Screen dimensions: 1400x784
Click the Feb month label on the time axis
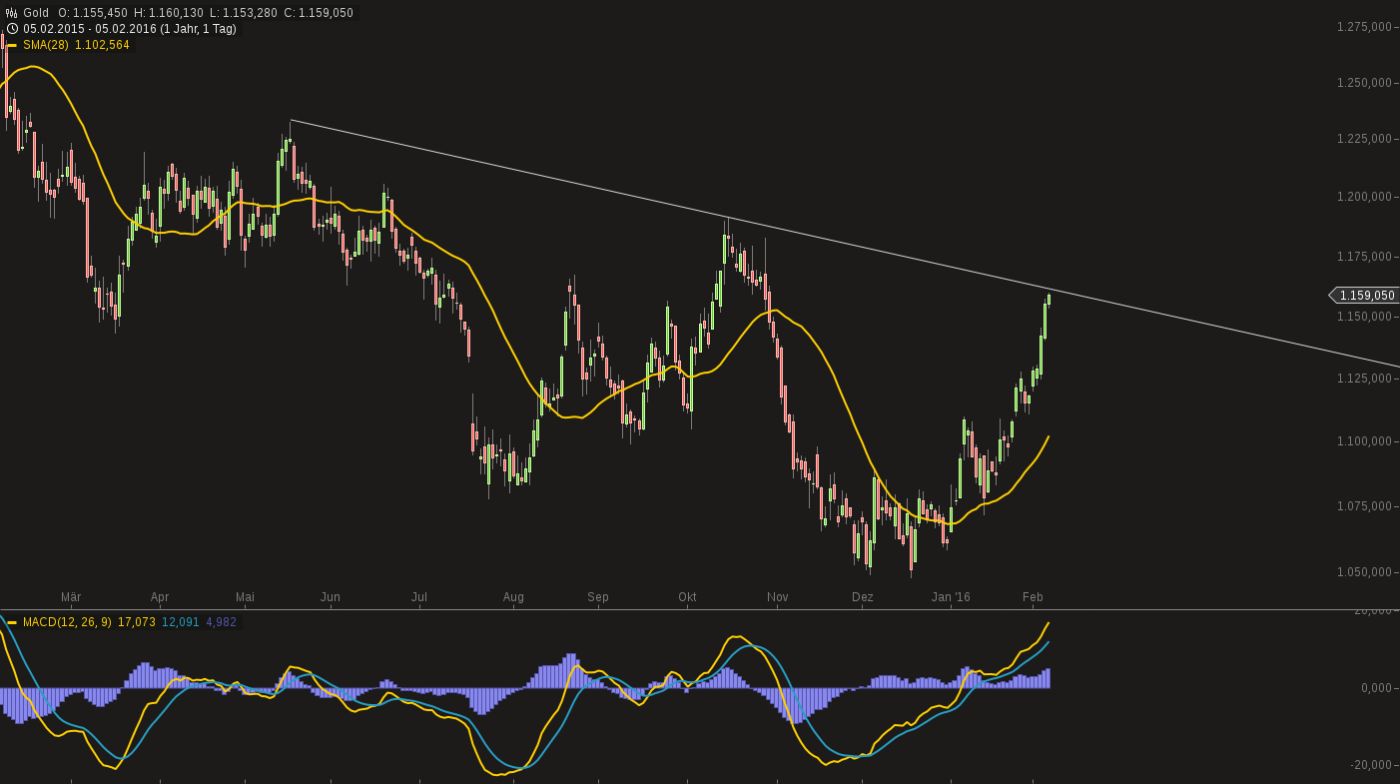tap(1033, 597)
